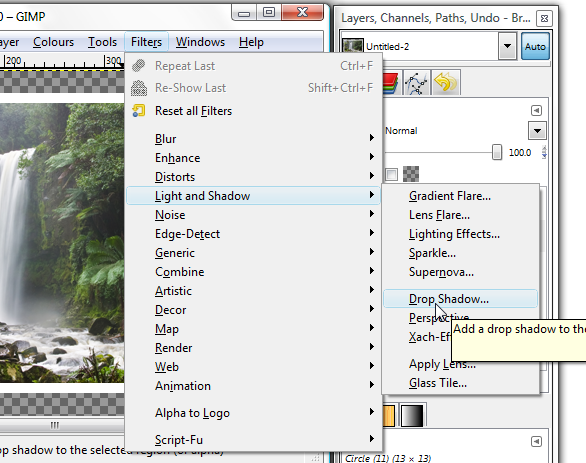The width and height of the screenshot is (586, 463).
Task: Click the opacity value field showing 100.0
Action: coord(520,152)
